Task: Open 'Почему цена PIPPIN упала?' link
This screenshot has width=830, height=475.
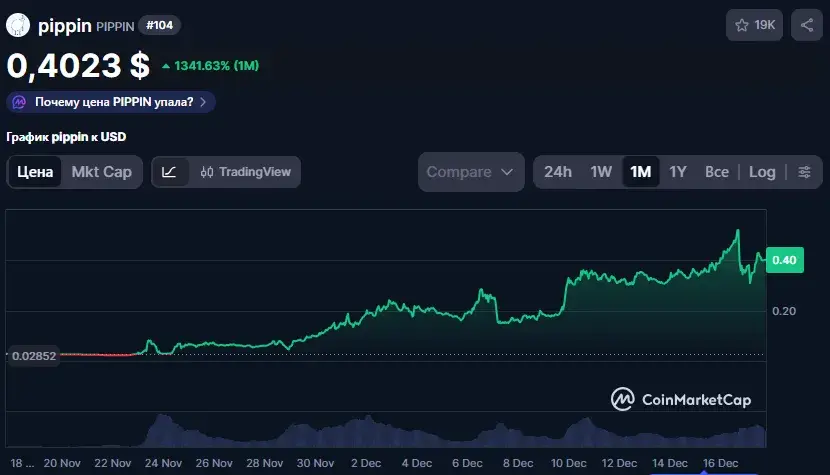Action: (x=111, y=102)
